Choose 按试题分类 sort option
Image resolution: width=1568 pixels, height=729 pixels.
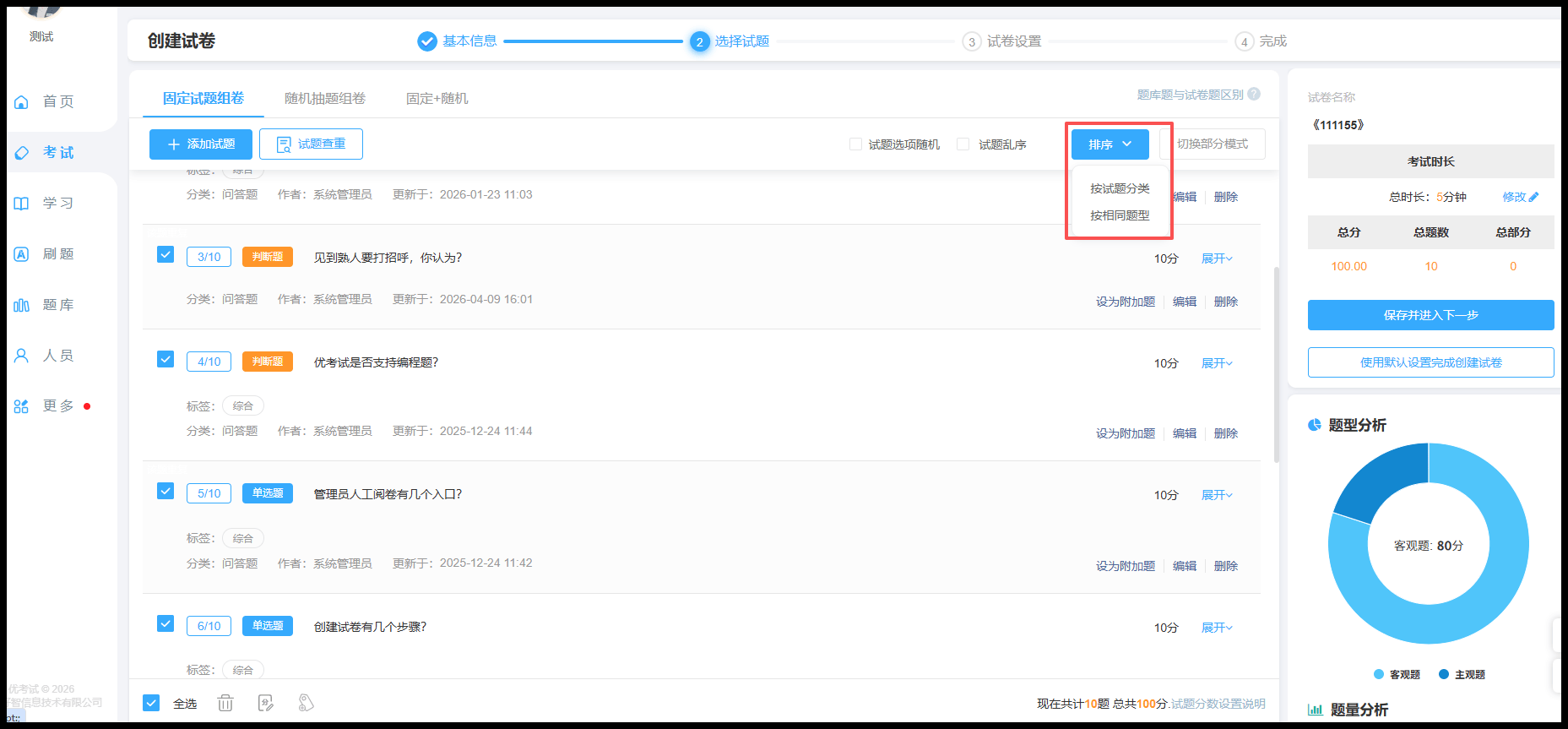pos(1120,188)
